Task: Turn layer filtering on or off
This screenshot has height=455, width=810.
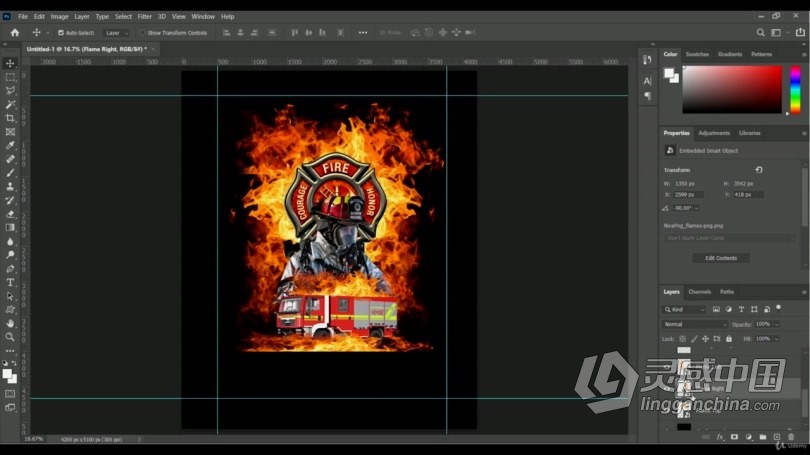Action: (x=778, y=308)
